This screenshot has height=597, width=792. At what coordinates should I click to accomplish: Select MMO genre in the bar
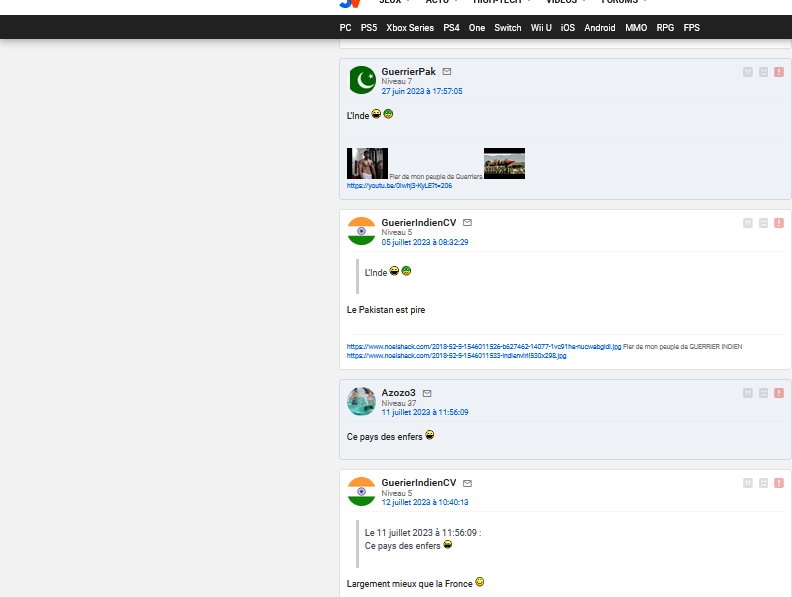tap(636, 28)
